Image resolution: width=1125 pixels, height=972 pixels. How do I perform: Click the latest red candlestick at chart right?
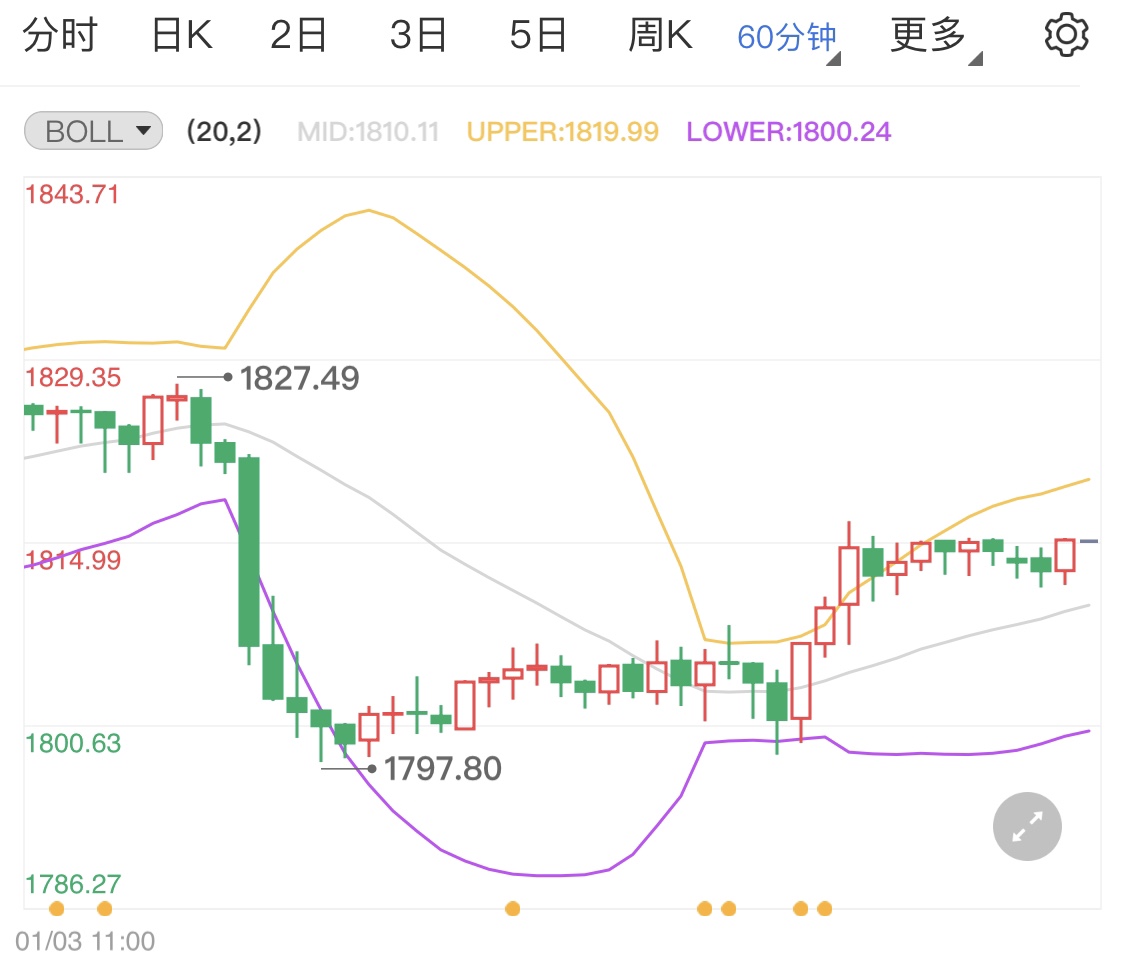coord(1065,555)
